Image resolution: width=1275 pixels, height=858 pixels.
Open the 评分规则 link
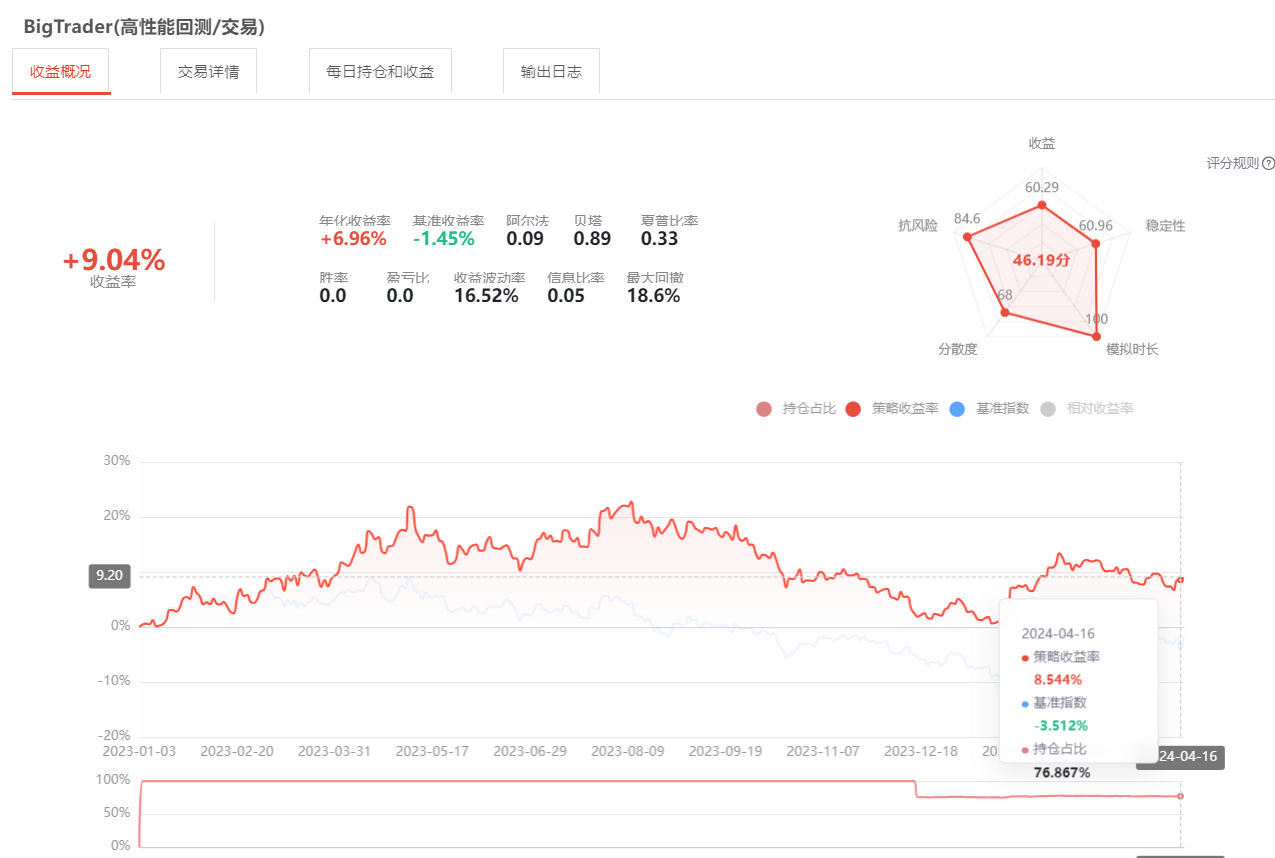pos(1232,164)
